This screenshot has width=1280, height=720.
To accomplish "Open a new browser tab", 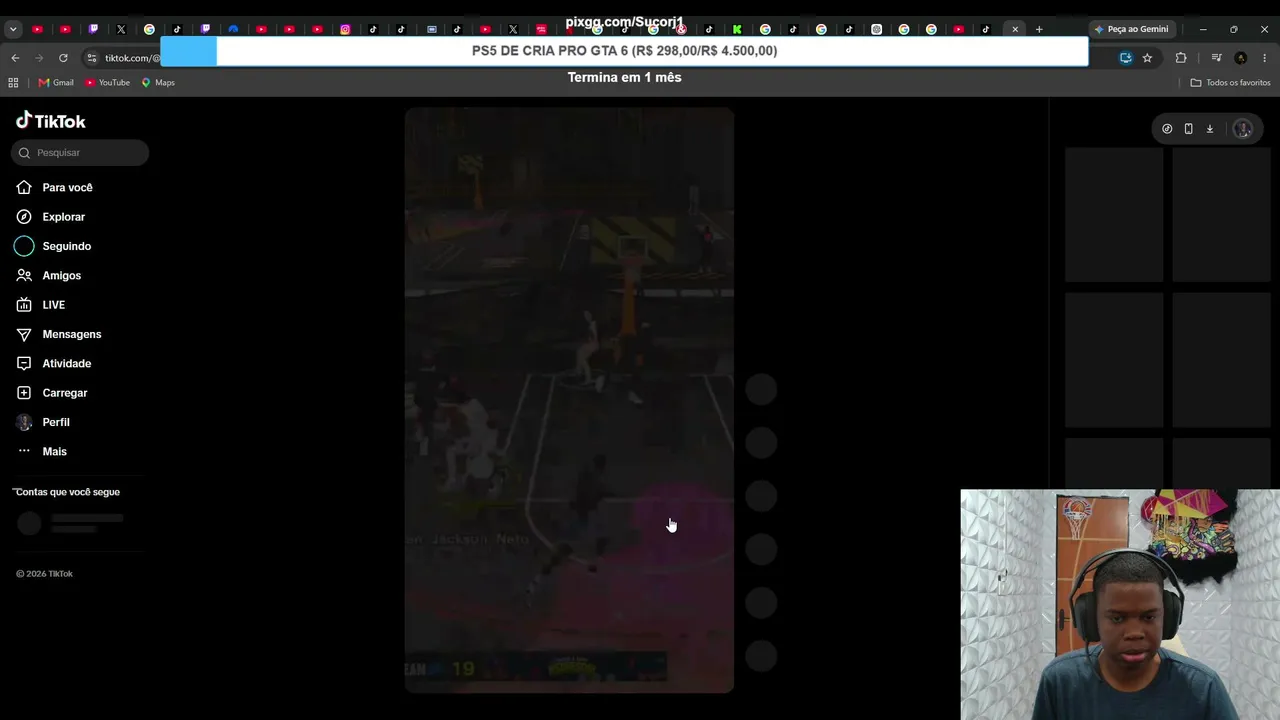I will click(1039, 29).
